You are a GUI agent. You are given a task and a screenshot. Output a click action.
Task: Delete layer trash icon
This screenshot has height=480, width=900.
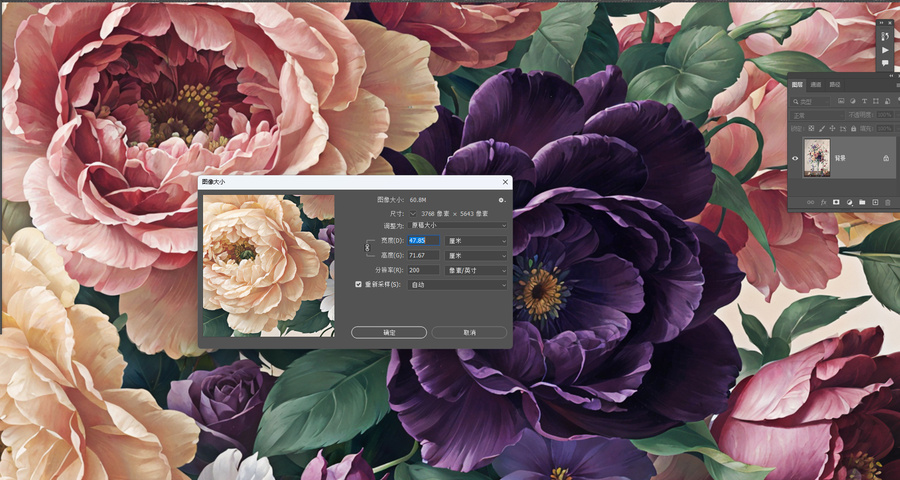point(887,202)
